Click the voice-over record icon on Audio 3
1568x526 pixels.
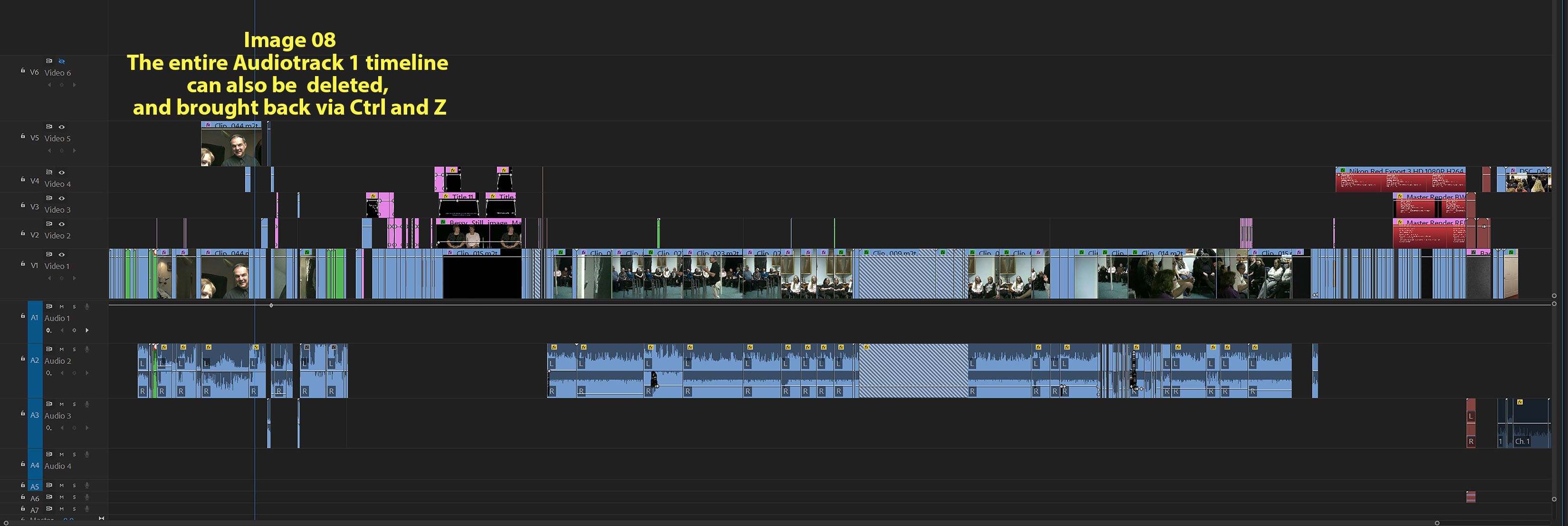pos(87,403)
